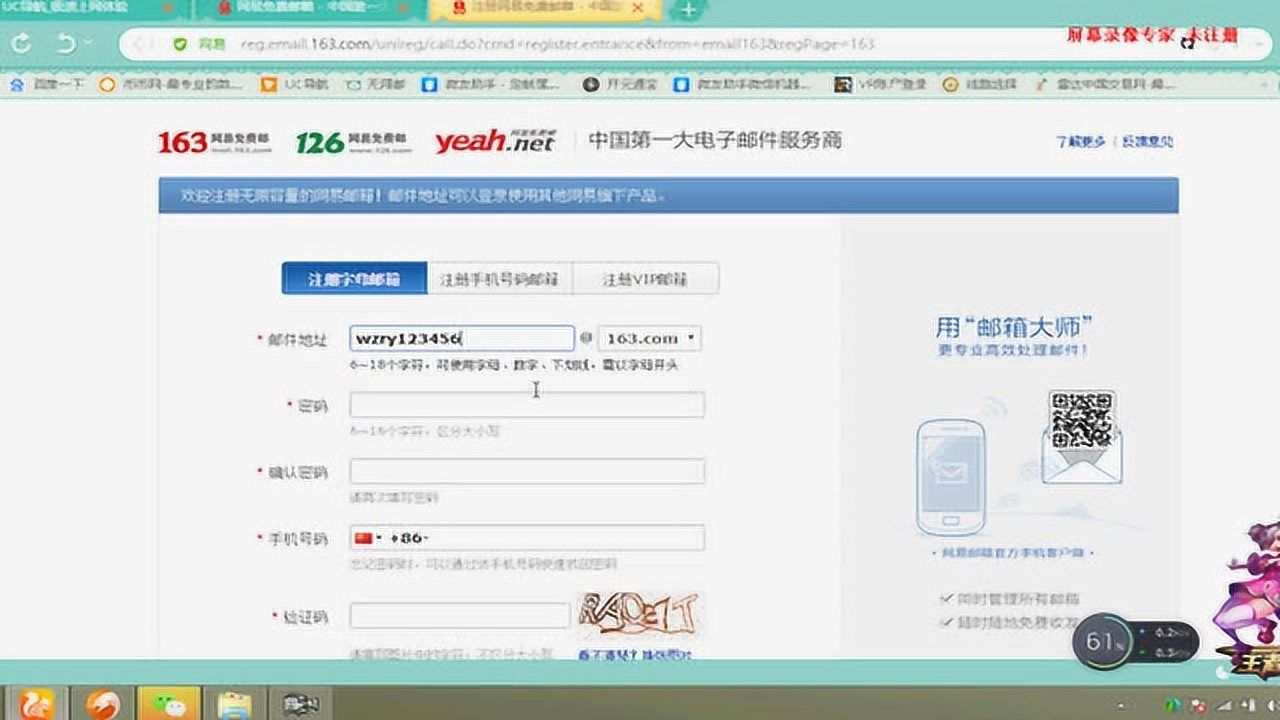Screen dimensions: 1280x720
Task: Click the 了解更多 link
Action: point(1081,142)
